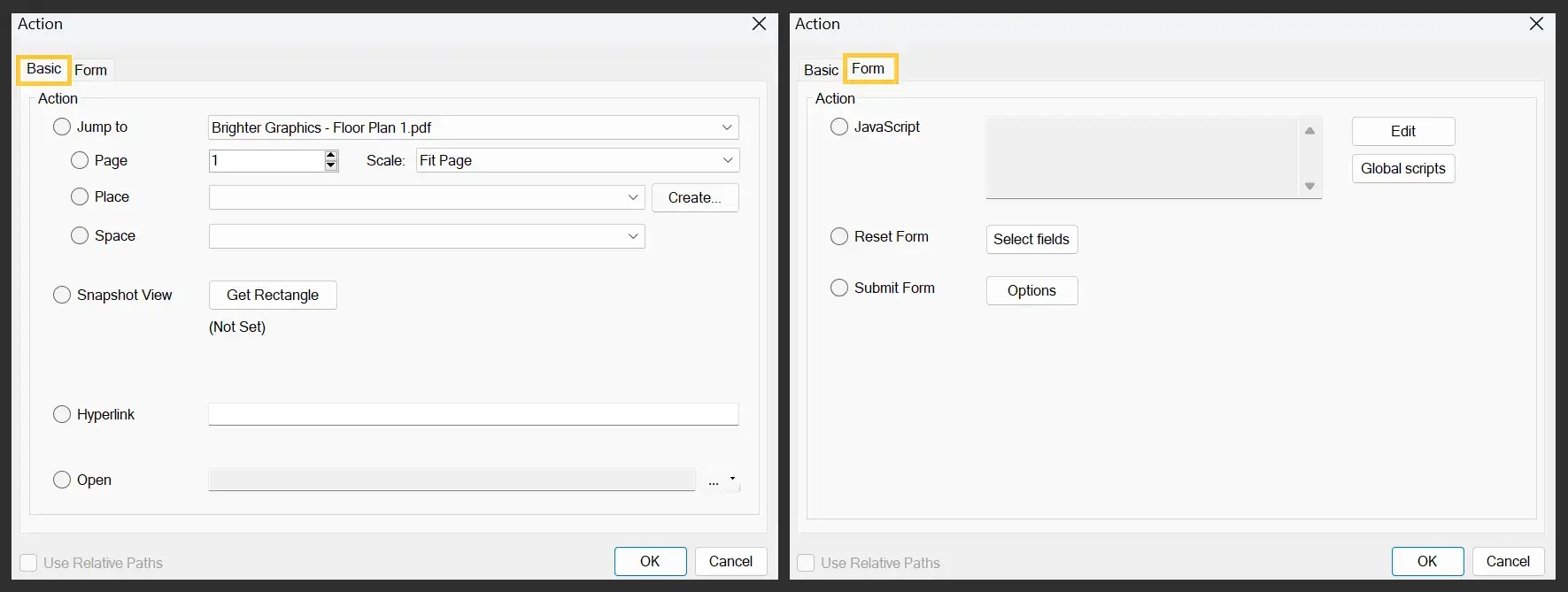
Task: Click the Hyperlink text field
Action: [x=474, y=414]
